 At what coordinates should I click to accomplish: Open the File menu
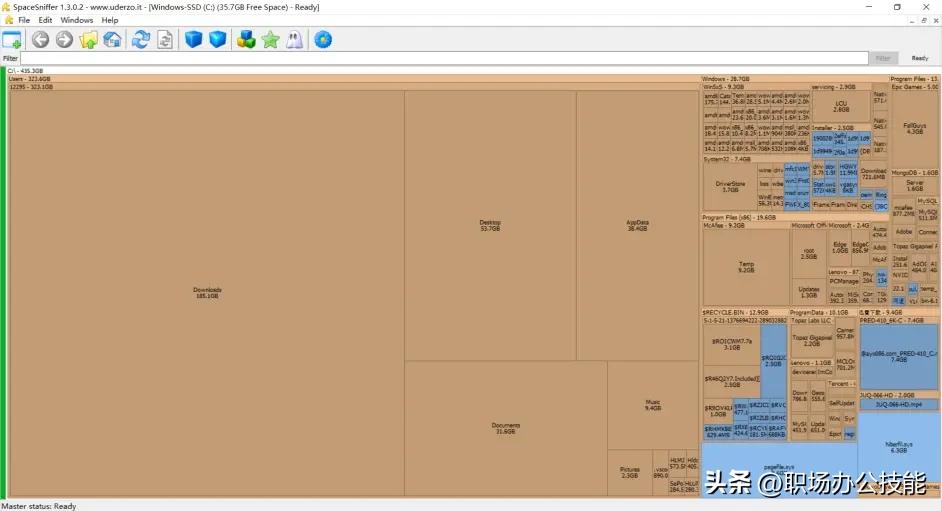click(x=24, y=20)
